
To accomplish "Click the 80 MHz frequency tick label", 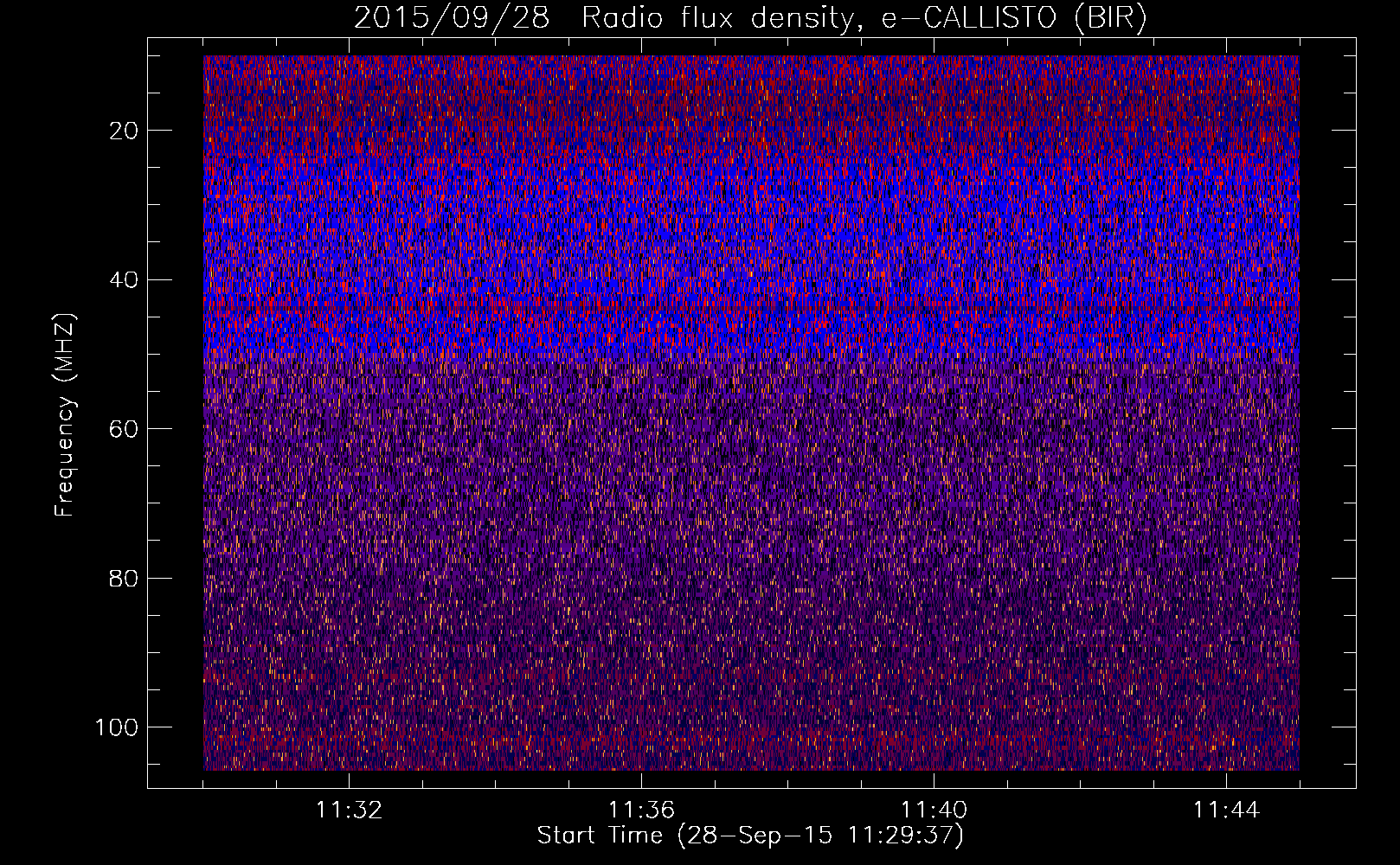I will pos(125,578).
